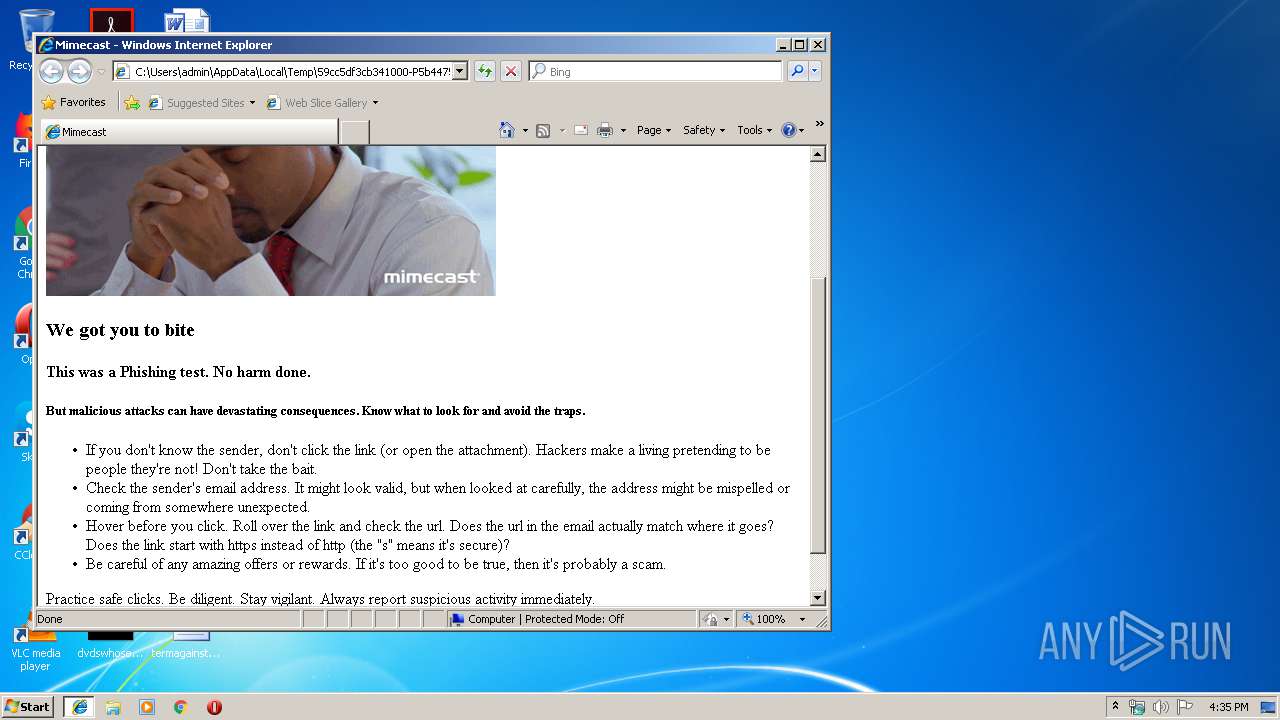Click the scrollbar up arrow

tap(818, 154)
